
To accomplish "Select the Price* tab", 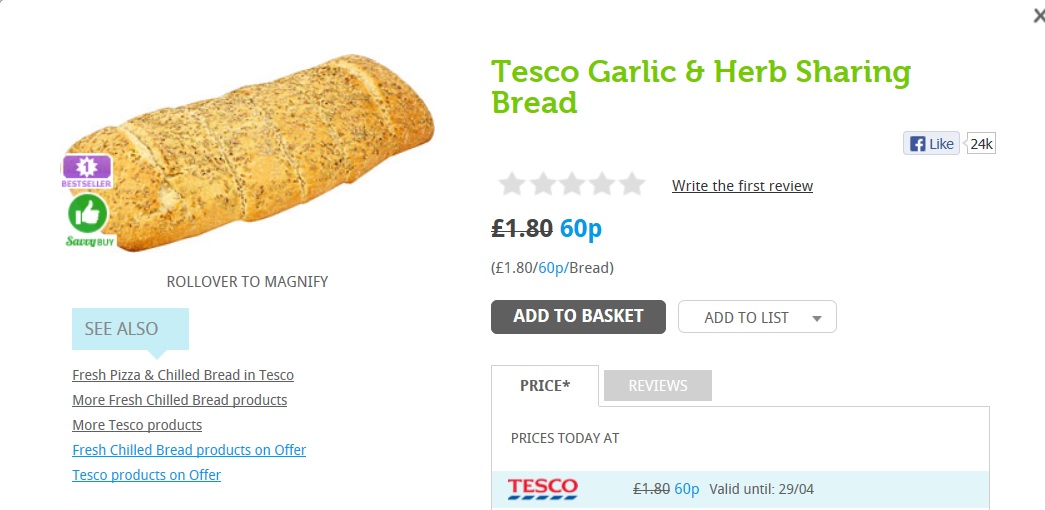I will pyautogui.click(x=545, y=386).
